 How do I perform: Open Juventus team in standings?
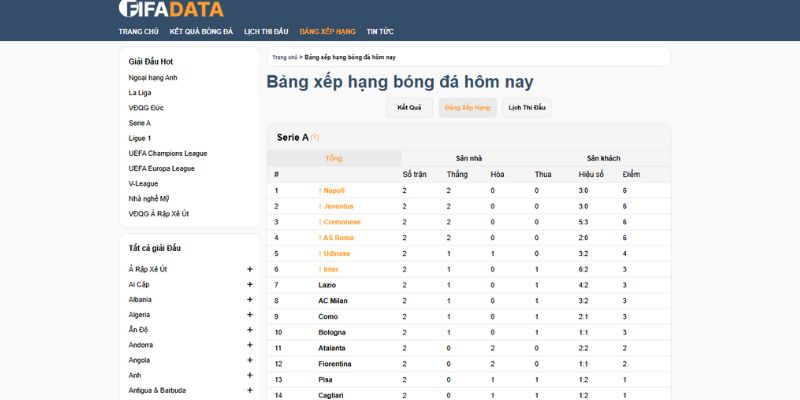point(338,206)
